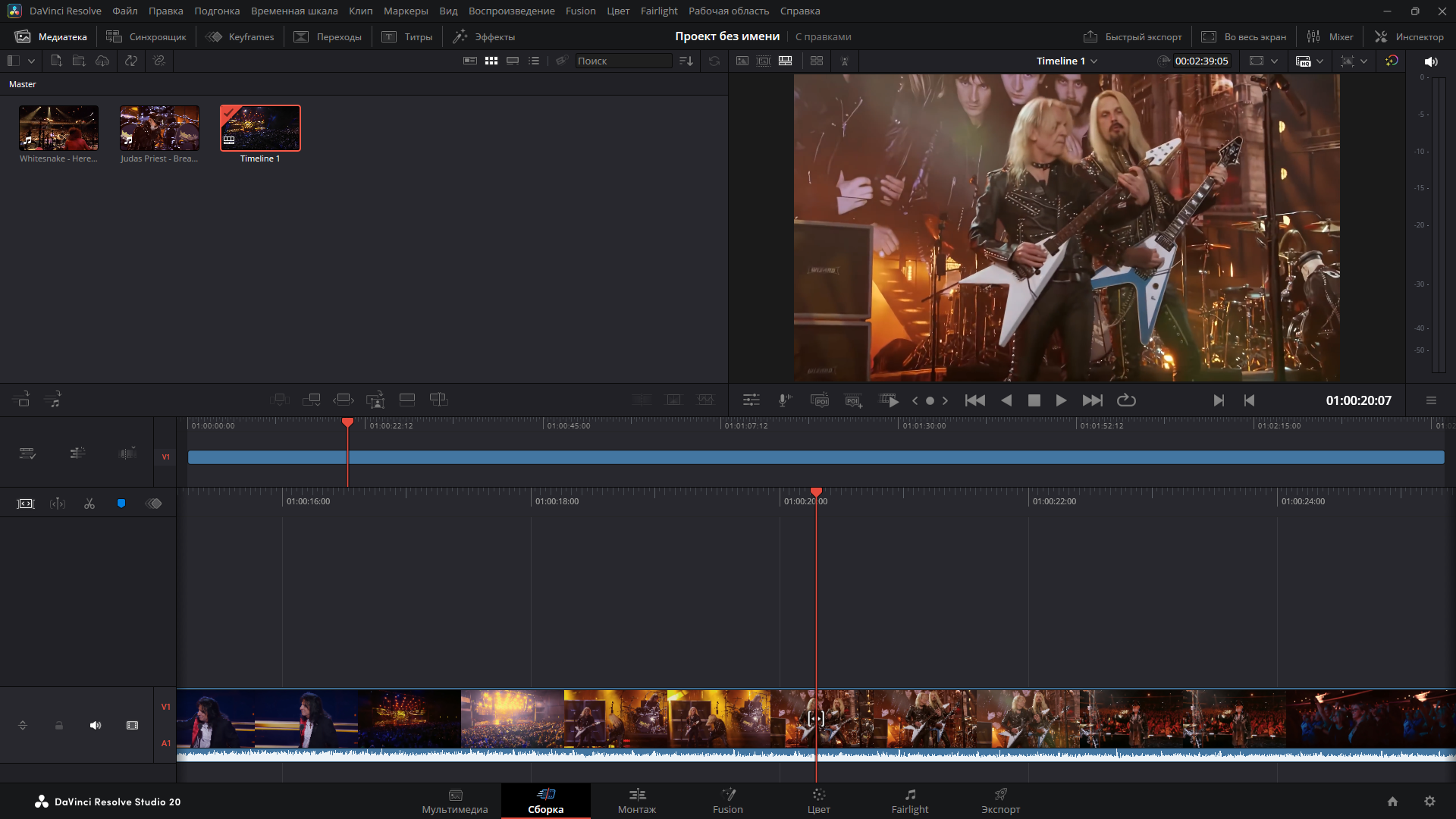Click the 01:00:20:07 playhead timecode
Screen dimensions: 1456x819
coord(1358,400)
